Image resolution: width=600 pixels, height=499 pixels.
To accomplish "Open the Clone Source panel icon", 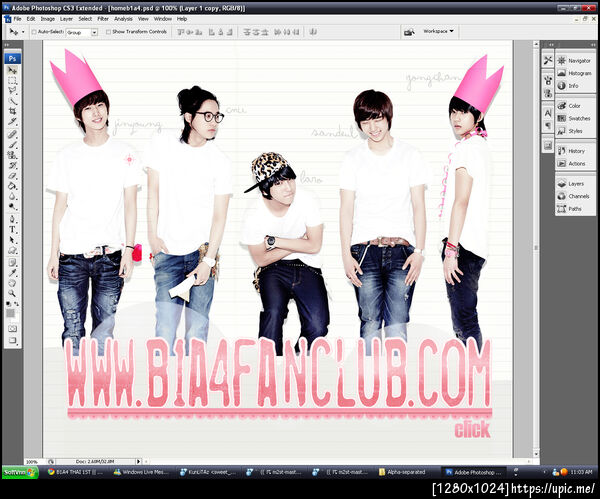I will 548,93.
